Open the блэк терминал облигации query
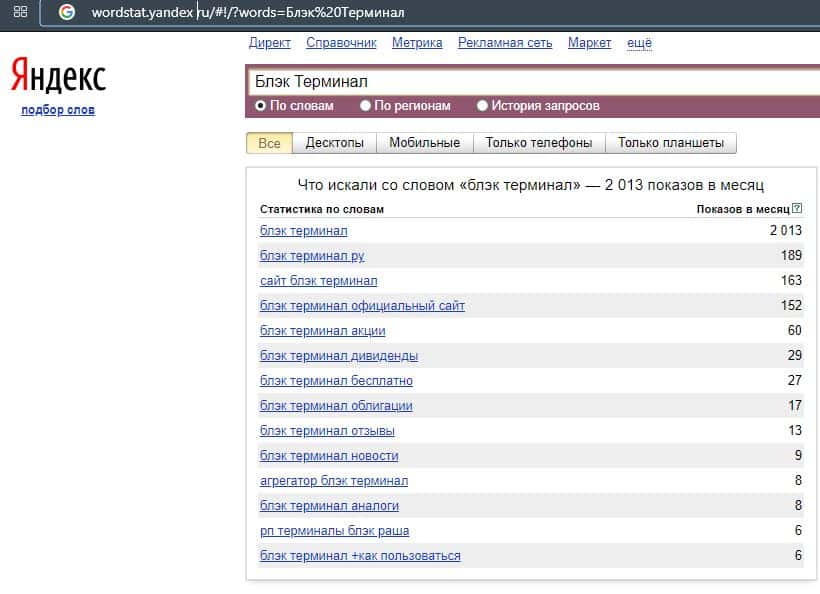The width and height of the screenshot is (820, 594). (336, 406)
